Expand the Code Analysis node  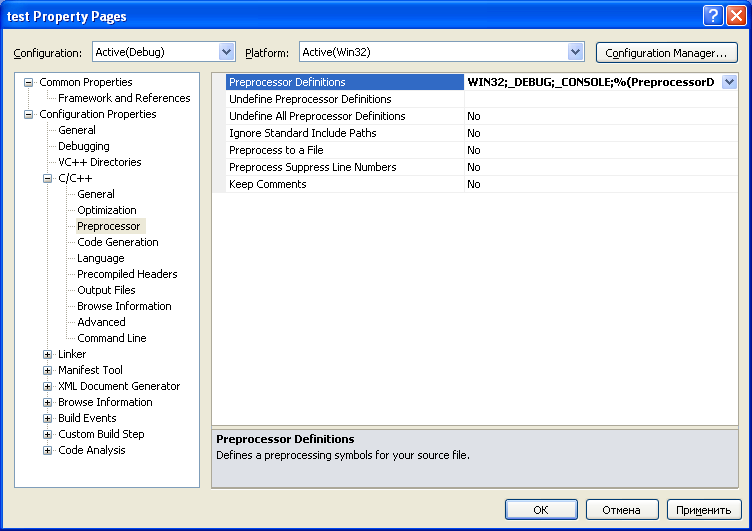(x=47, y=450)
